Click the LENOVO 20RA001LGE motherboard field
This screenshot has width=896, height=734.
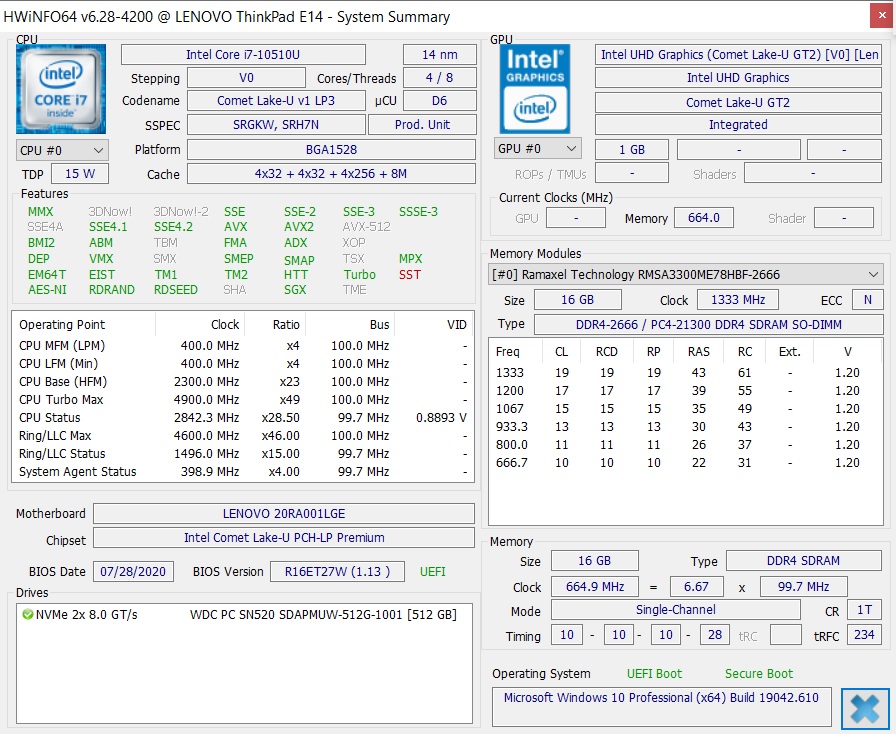284,513
